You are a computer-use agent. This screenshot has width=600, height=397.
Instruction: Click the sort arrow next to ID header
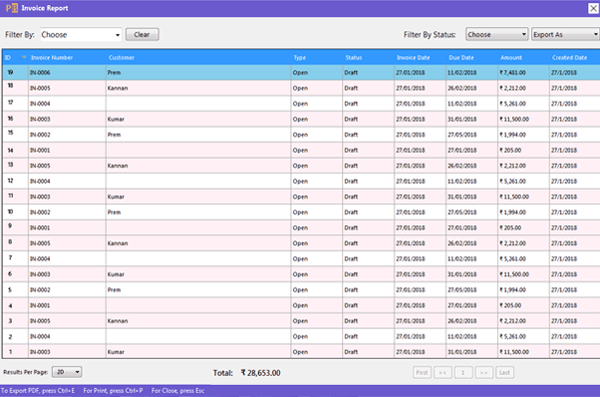click(x=24, y=57)
